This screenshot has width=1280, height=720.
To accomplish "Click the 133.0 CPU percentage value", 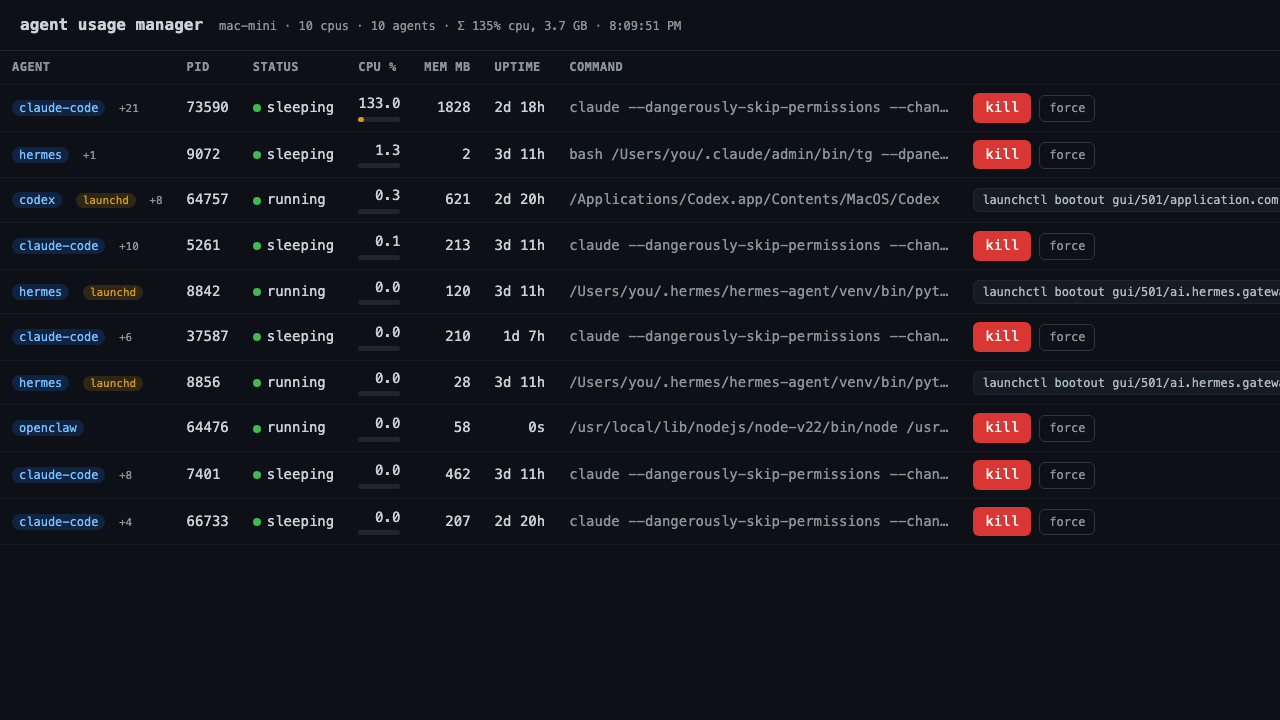I will [x=379, y=103].
